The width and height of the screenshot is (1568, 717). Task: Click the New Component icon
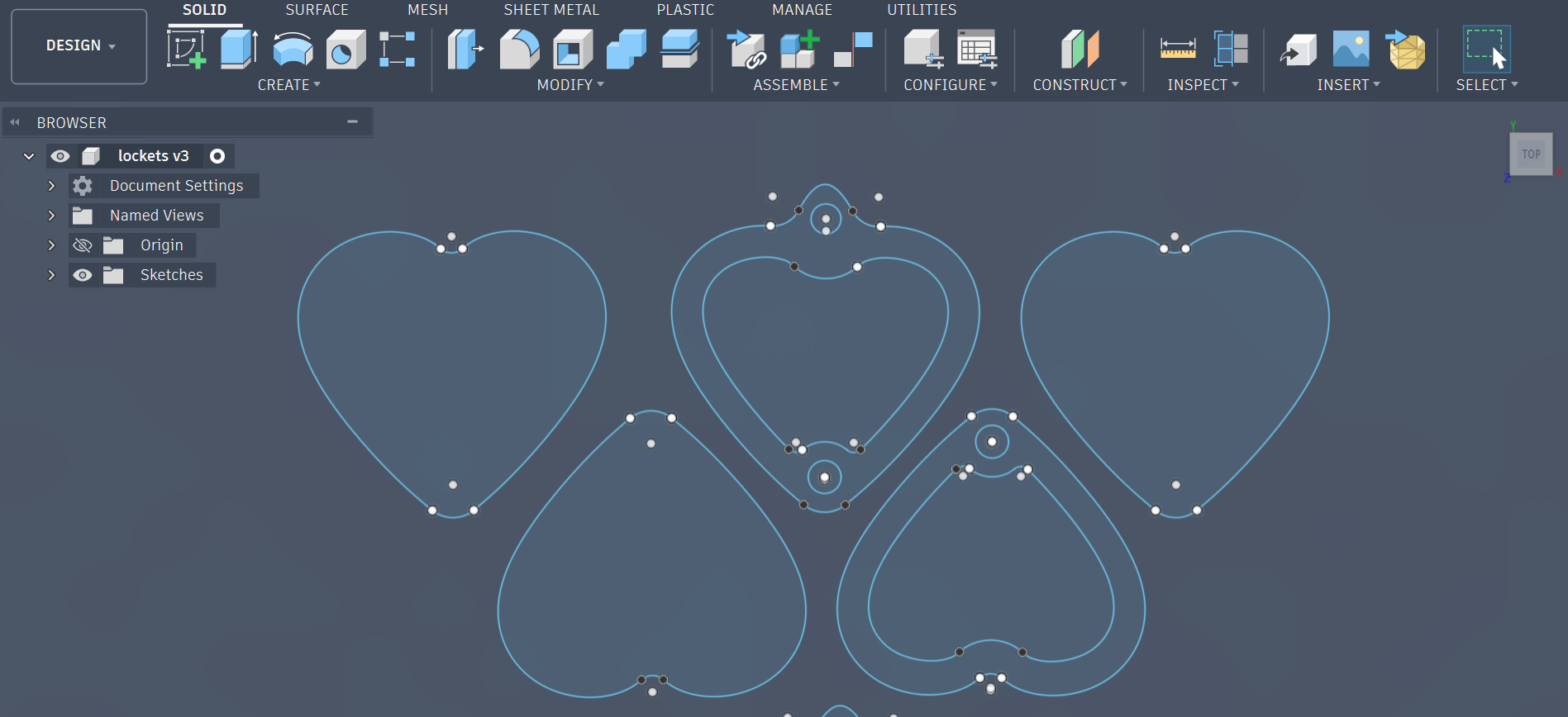pos(799,50)
